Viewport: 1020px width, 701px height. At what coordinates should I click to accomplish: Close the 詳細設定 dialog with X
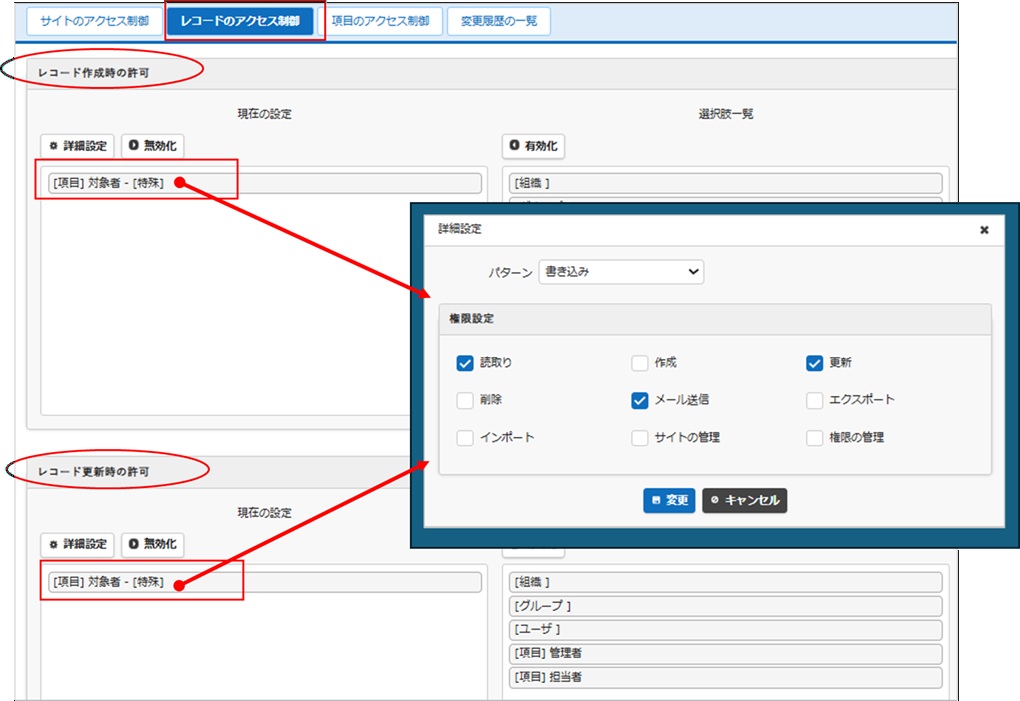pos(984,230)
